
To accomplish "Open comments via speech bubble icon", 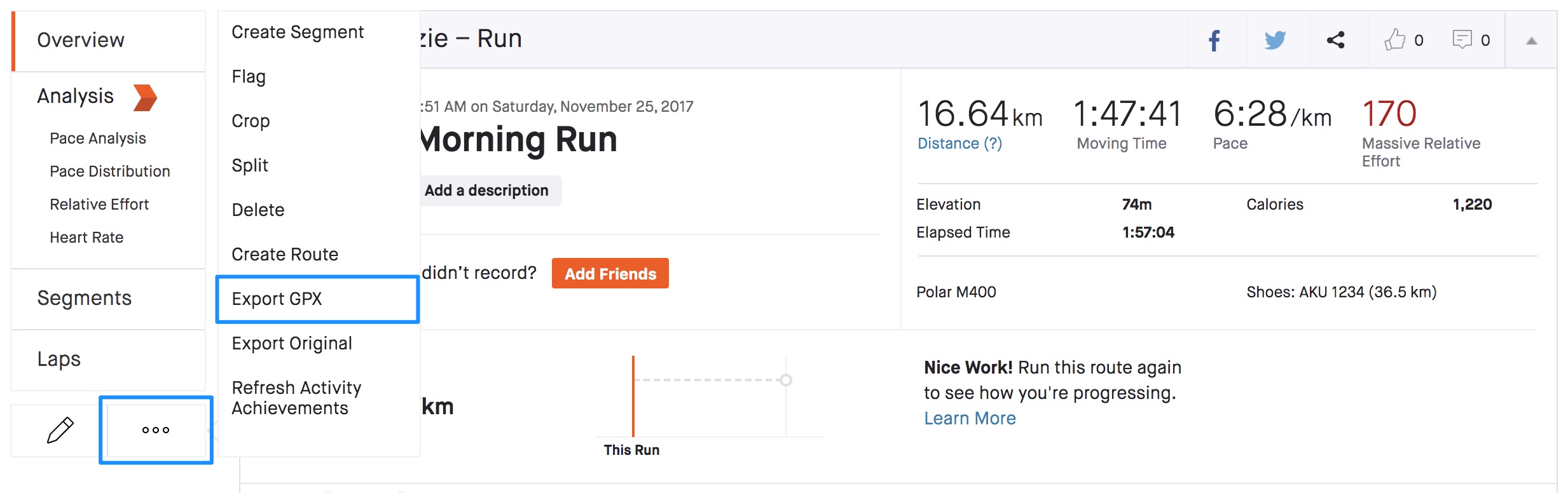I will pos(1462,40).
